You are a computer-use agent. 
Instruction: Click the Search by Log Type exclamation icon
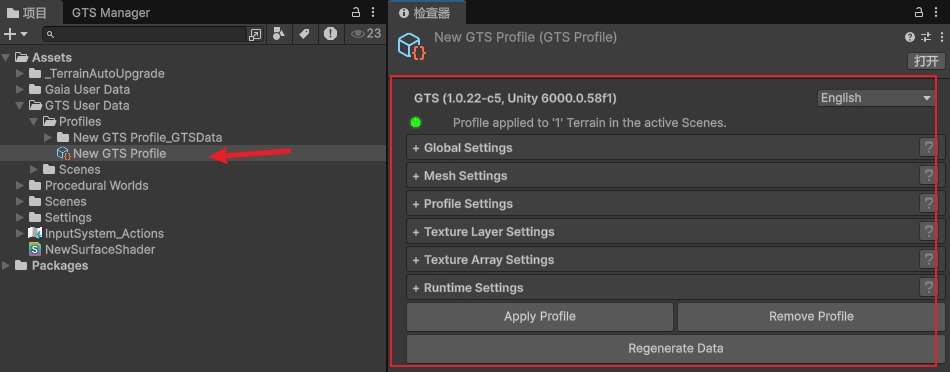(x=330, y=34)
